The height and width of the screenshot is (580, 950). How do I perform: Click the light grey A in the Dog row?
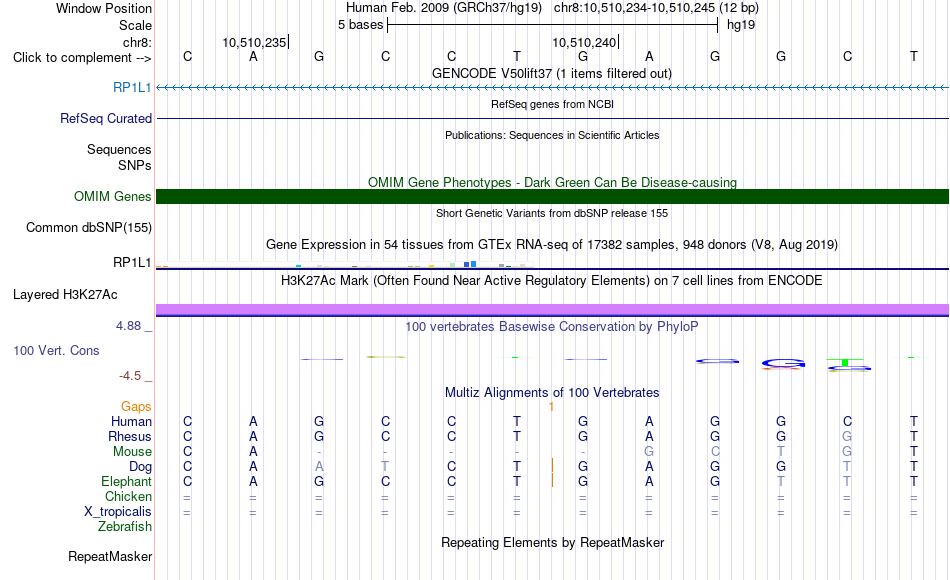pos(319,467)
